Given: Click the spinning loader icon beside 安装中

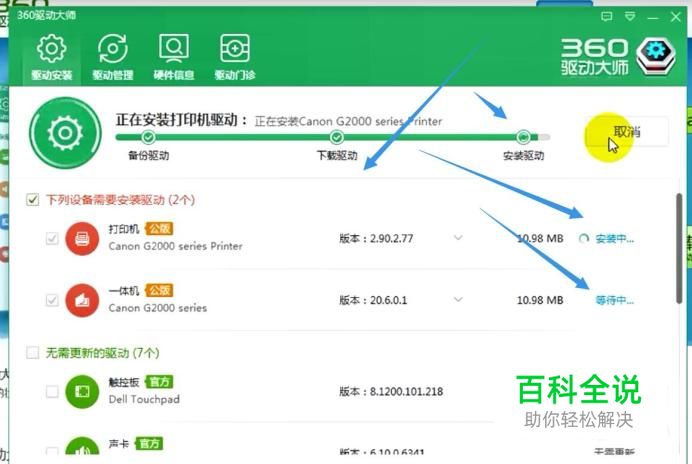Looking at the screenshot, I should 584,239.
